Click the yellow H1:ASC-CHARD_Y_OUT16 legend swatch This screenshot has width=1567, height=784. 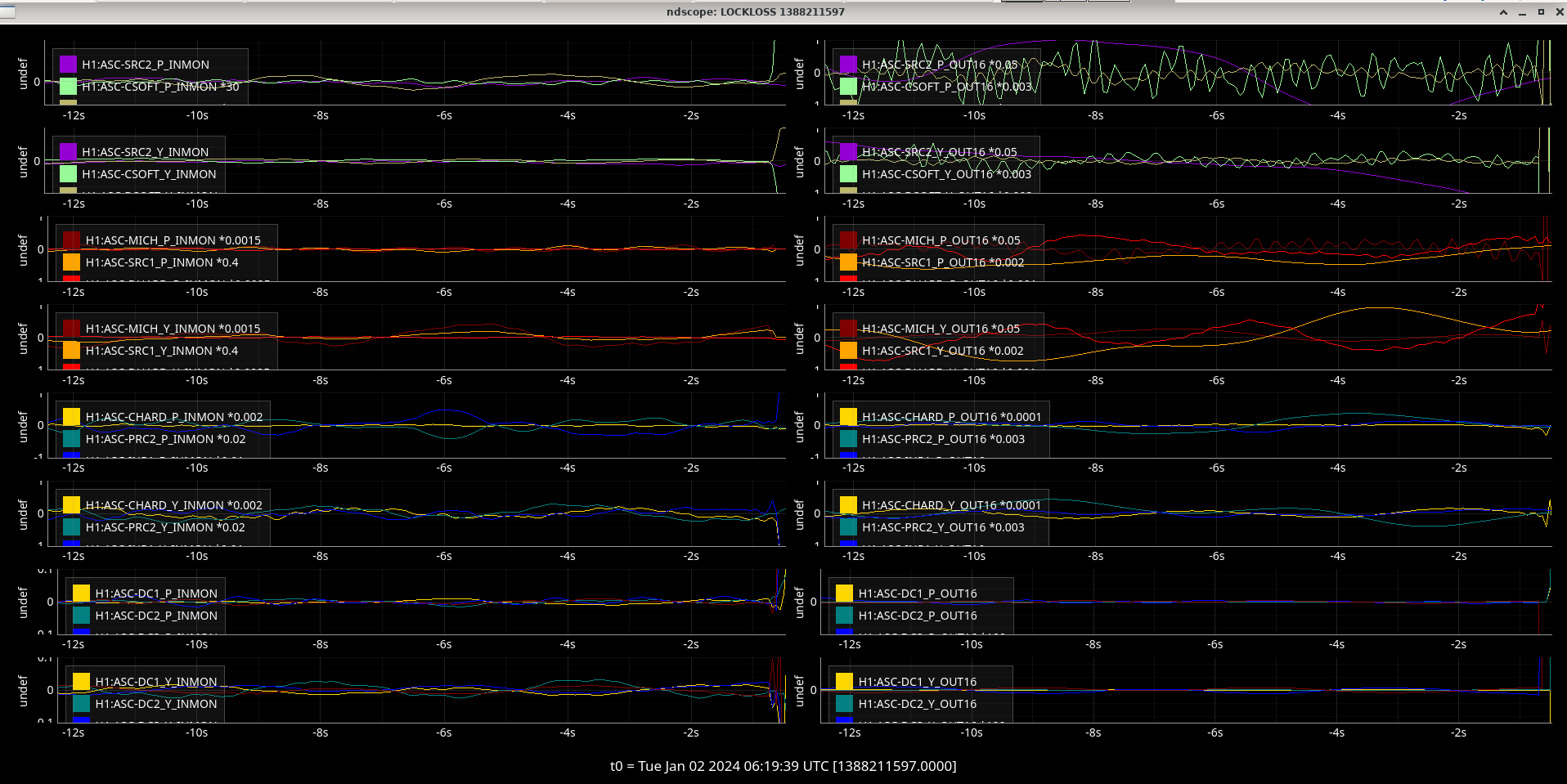(848, 504)
